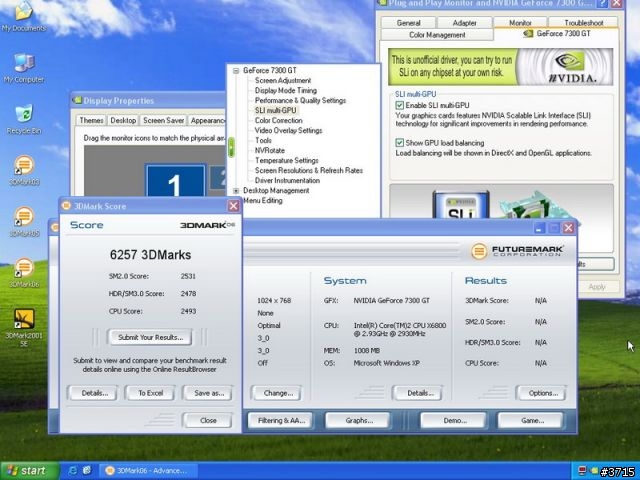The image size is (640, 480).
Task: Click Options button under Results section
Action: (x=543, y=393)
